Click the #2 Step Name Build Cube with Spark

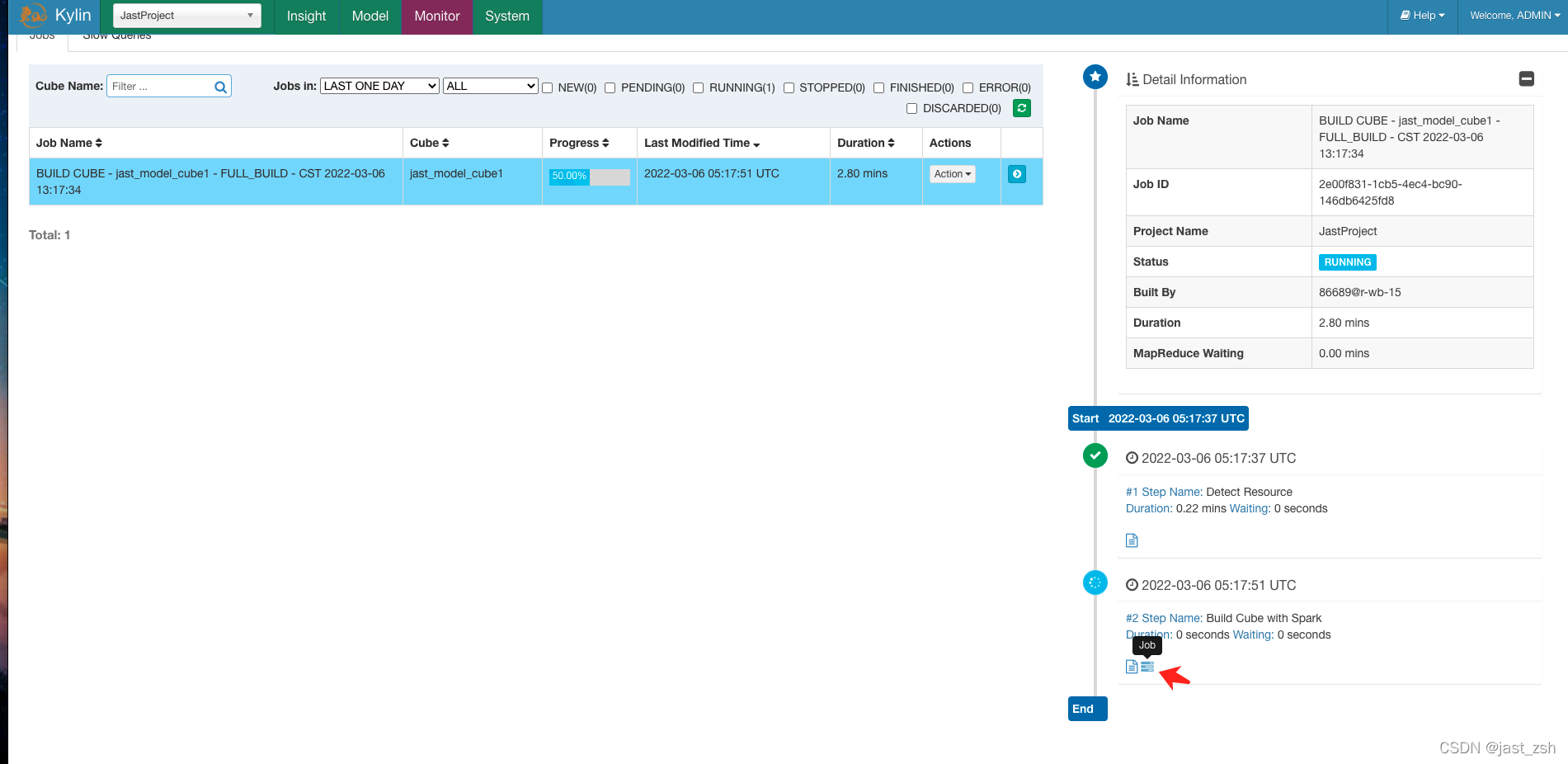click(1223, 618)
